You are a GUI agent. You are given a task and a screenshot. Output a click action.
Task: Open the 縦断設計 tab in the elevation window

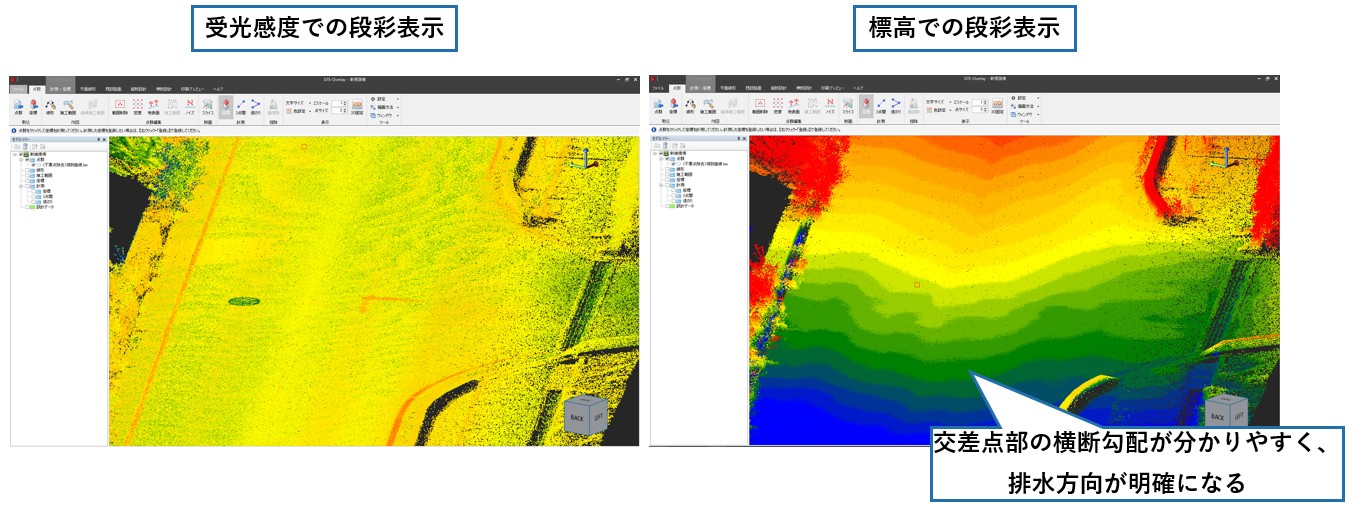(779, 88)
